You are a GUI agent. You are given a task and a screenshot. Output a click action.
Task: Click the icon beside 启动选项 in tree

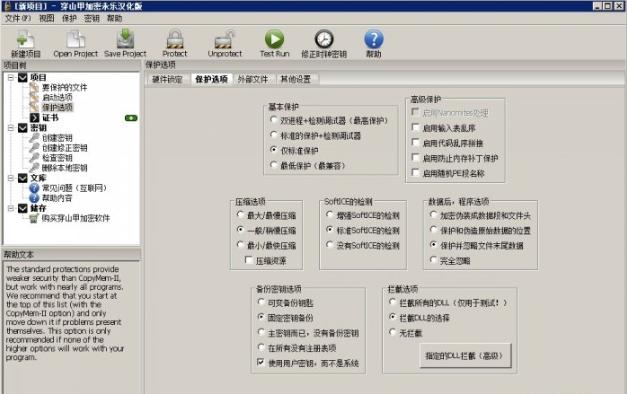click(34, 97)
